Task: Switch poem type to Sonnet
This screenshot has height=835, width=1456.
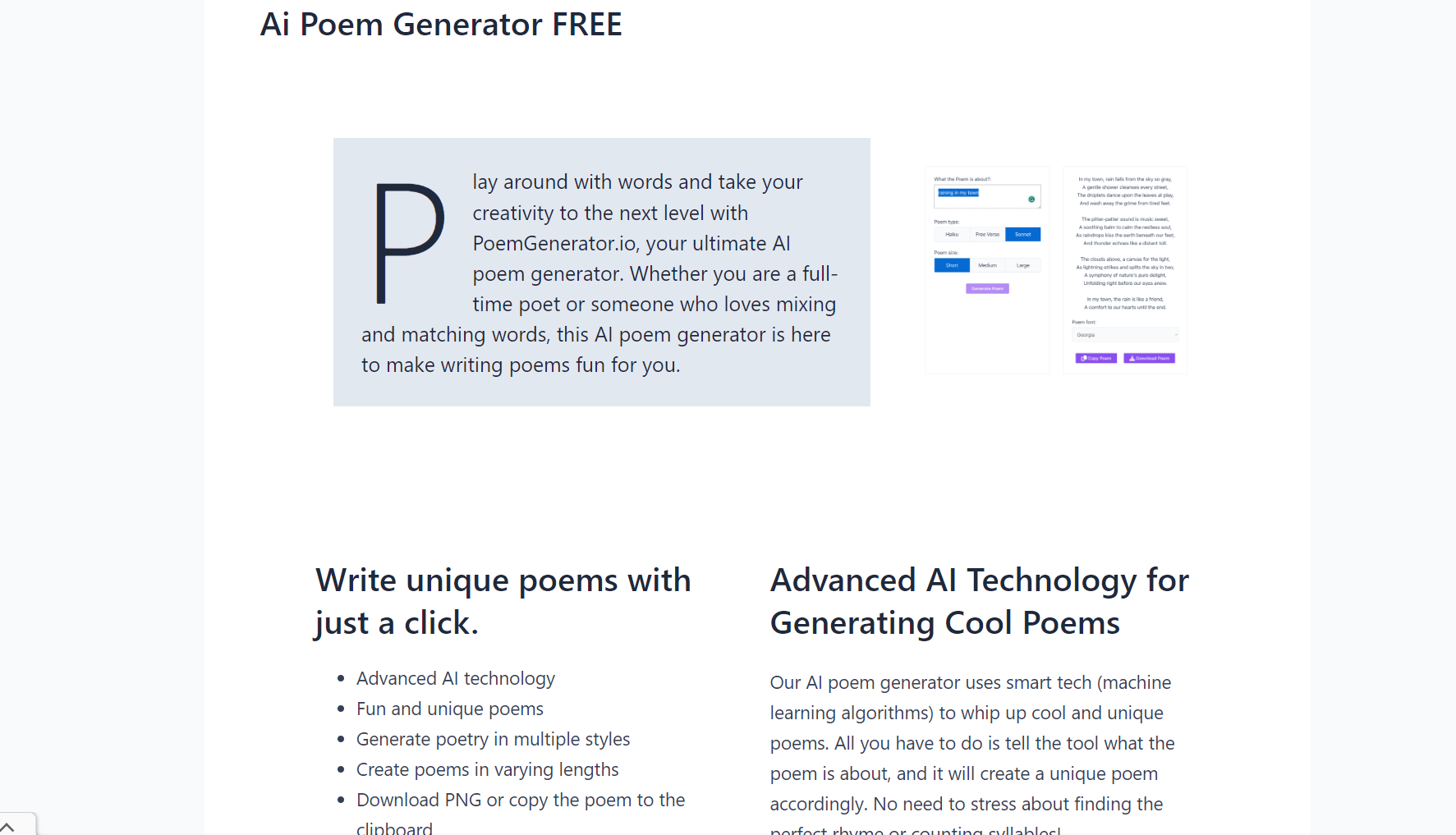Action: click(x=1023, y=234)
